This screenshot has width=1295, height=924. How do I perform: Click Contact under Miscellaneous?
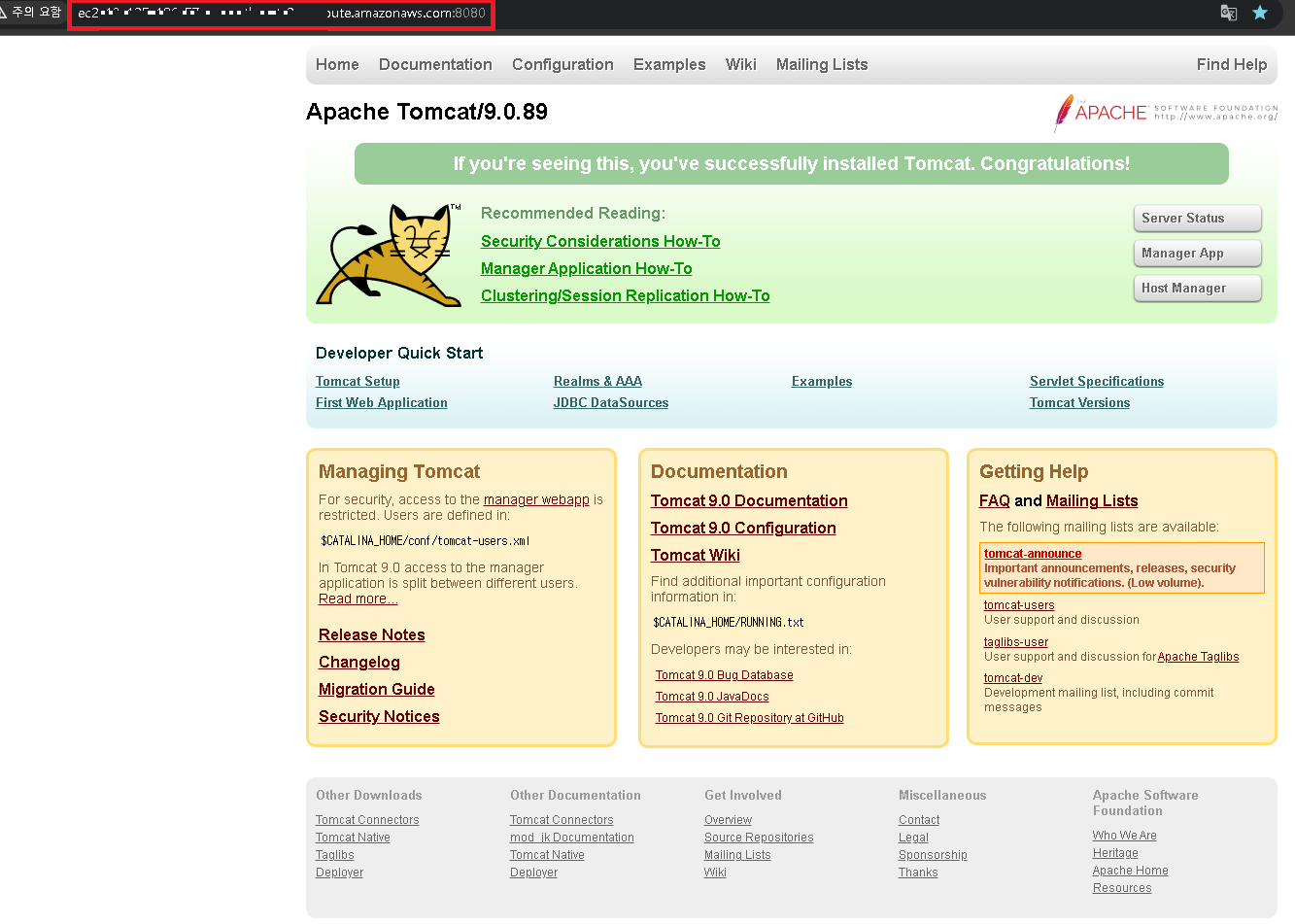919,820
